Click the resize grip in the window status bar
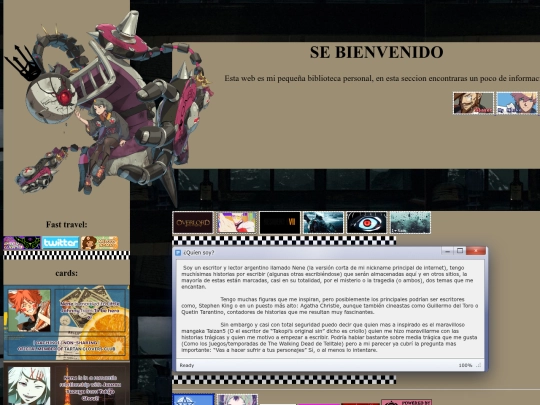Image resolution: width=540 pixels, height=405 pixels. point(478,365)
